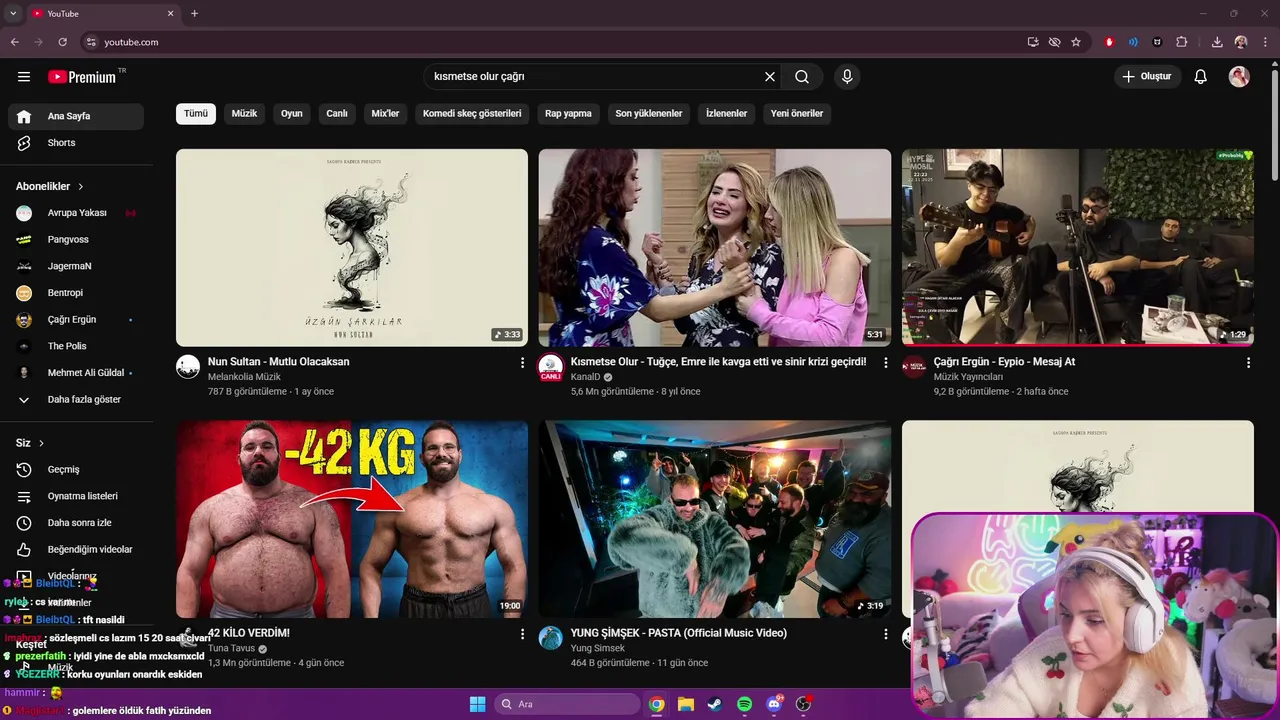Open File Explorer from the taskbar
The height and width of the screenshot is (720, 1280).
tap(686, 705)
